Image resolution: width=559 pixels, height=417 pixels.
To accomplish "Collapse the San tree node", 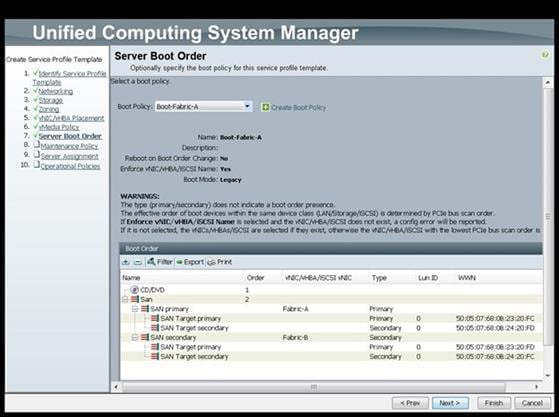I will point(125,299).
